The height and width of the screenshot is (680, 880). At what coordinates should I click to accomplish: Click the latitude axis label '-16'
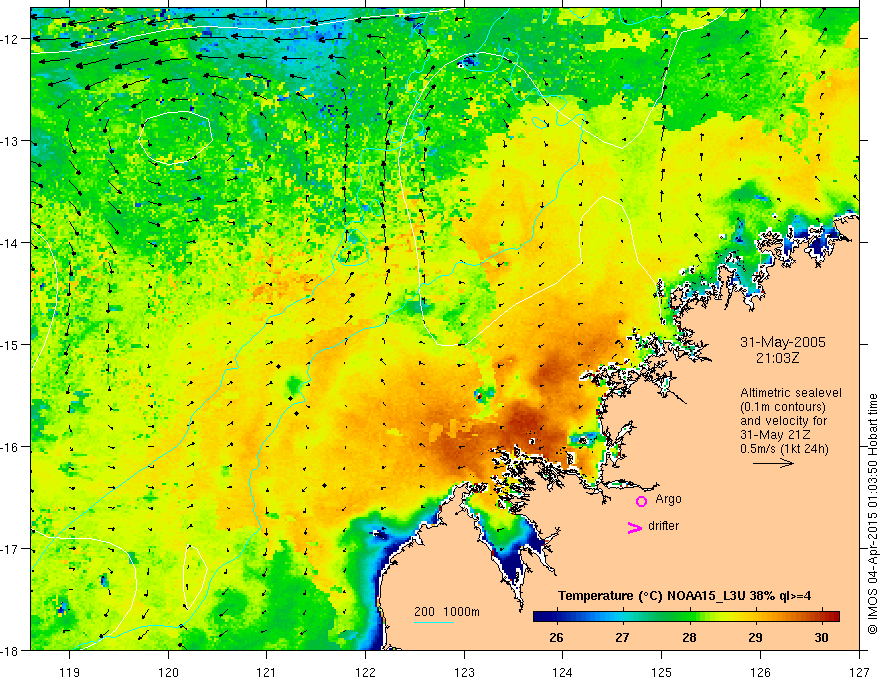[x=11, y=447]
